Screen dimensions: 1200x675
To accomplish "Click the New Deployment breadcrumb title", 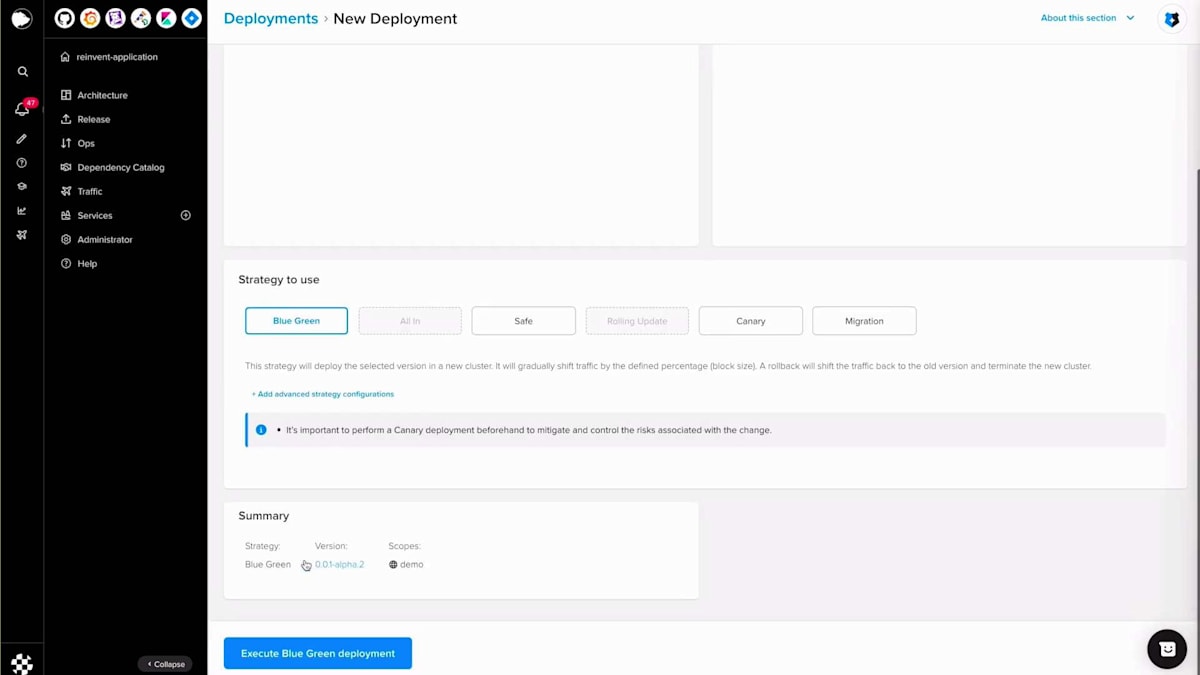I will [x=395, y=18].
